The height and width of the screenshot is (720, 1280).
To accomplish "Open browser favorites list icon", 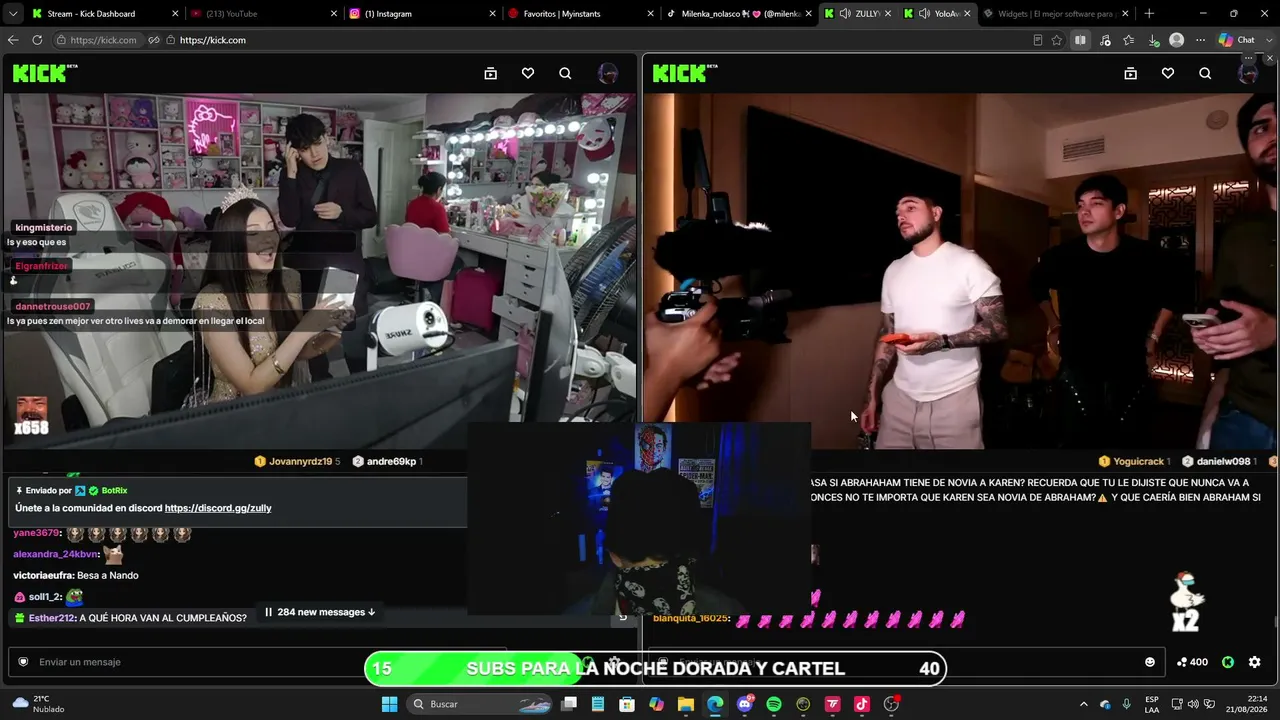I will 1129,40.
